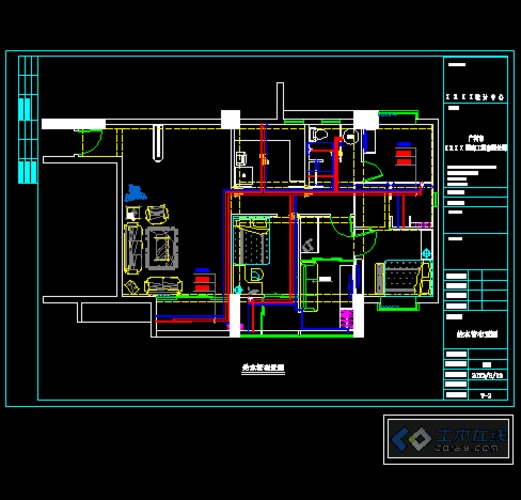Select the magenta hatched block near the bottom wall

(x=346, y=319)
